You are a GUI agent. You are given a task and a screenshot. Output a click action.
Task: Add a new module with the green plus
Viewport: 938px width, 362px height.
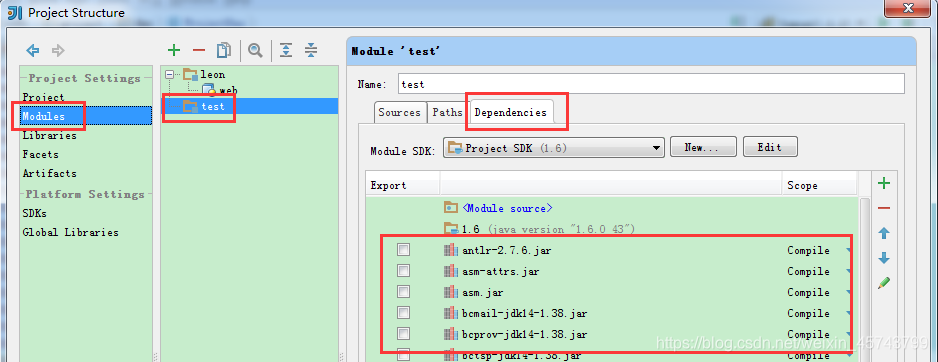click(x=173, y=50)
